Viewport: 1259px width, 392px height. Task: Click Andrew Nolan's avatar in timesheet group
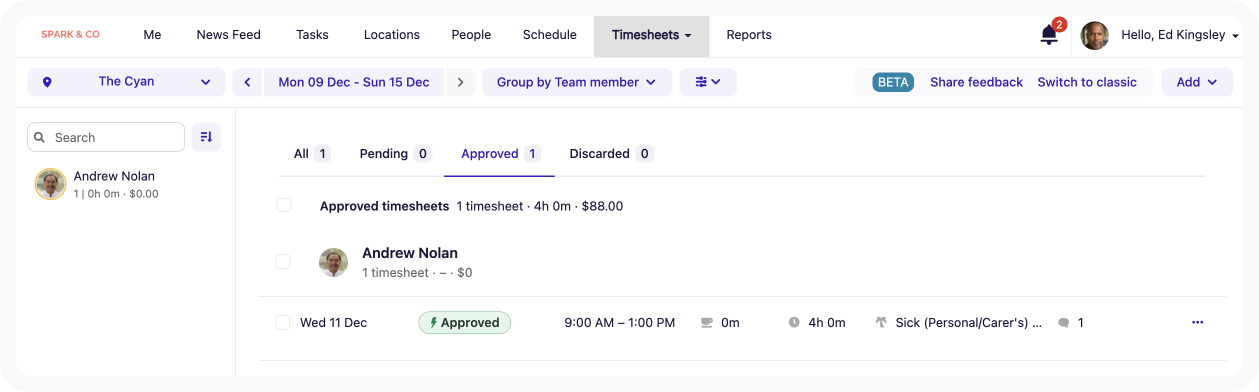tap(333, 262)
